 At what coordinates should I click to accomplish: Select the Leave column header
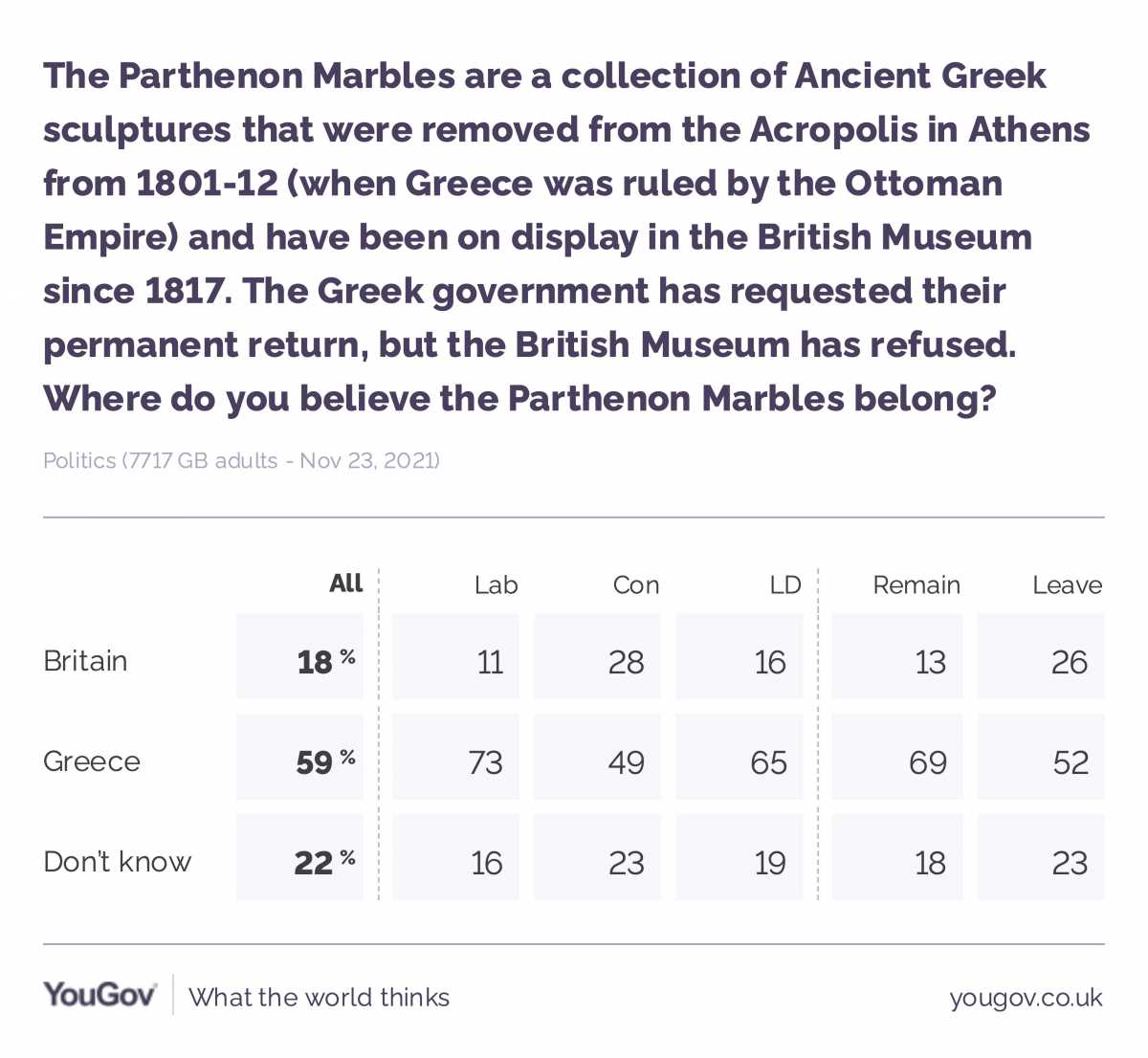[x=1067, y=584]
